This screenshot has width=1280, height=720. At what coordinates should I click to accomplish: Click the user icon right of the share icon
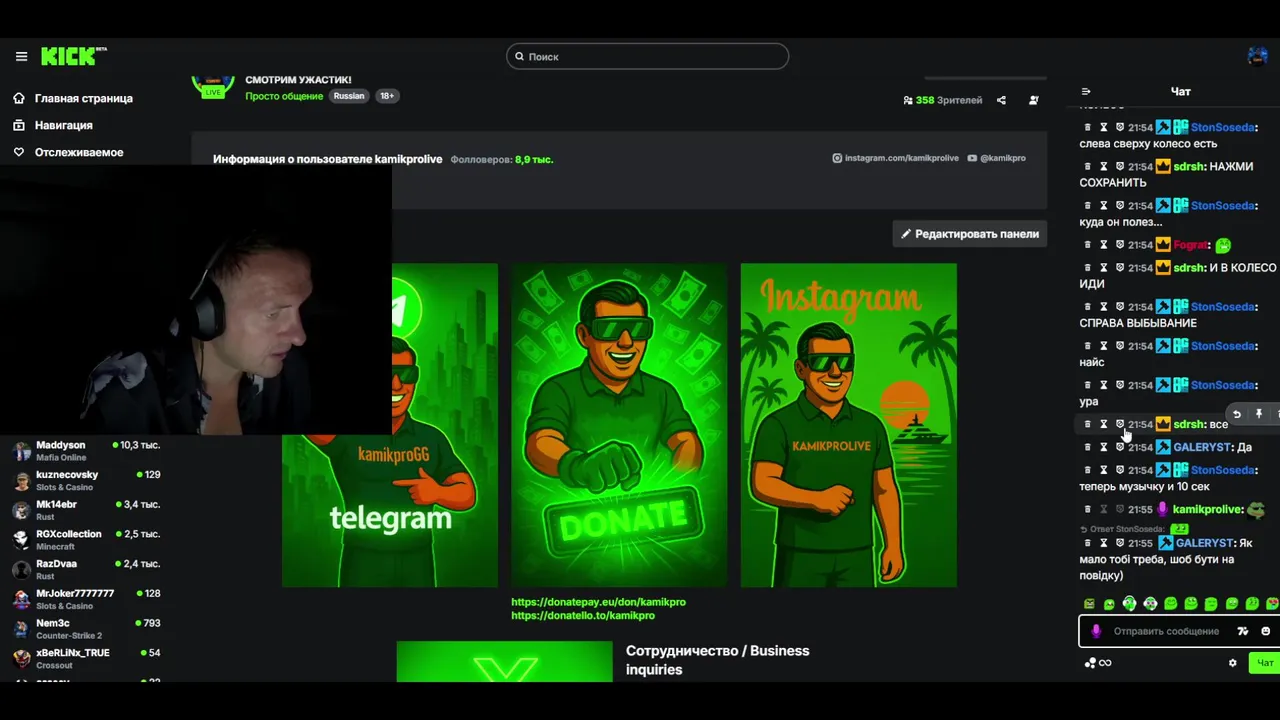[1034, 100]
